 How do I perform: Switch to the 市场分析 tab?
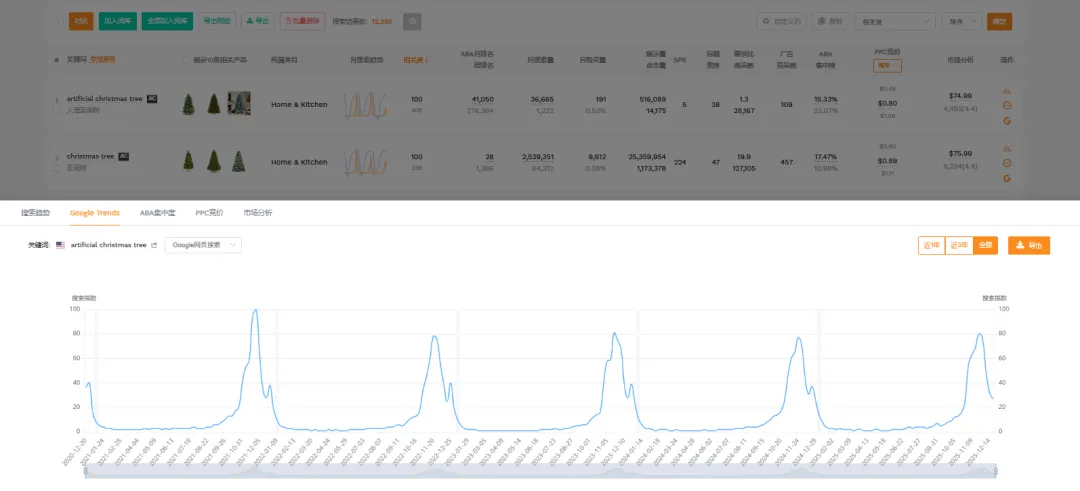tap(258, 213)
